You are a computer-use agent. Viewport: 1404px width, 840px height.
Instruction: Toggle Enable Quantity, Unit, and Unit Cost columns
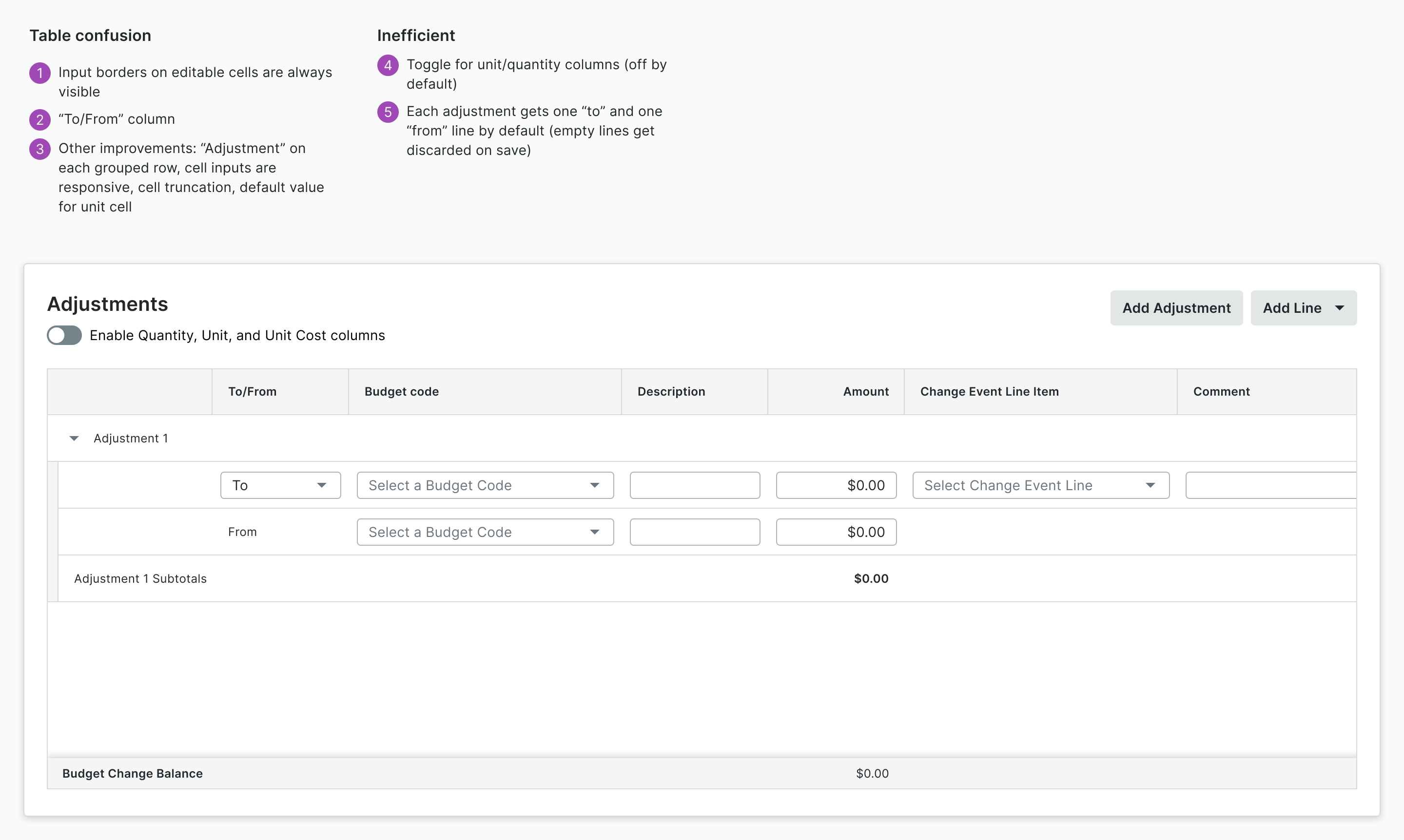64,335
